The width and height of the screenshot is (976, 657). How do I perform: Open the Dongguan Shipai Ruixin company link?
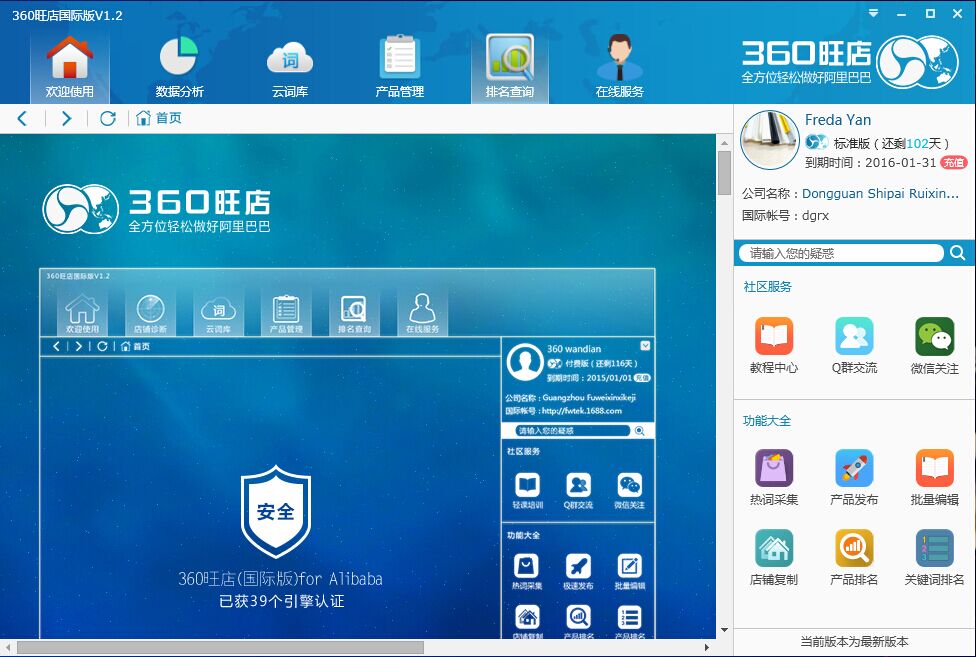click(880, 193)
